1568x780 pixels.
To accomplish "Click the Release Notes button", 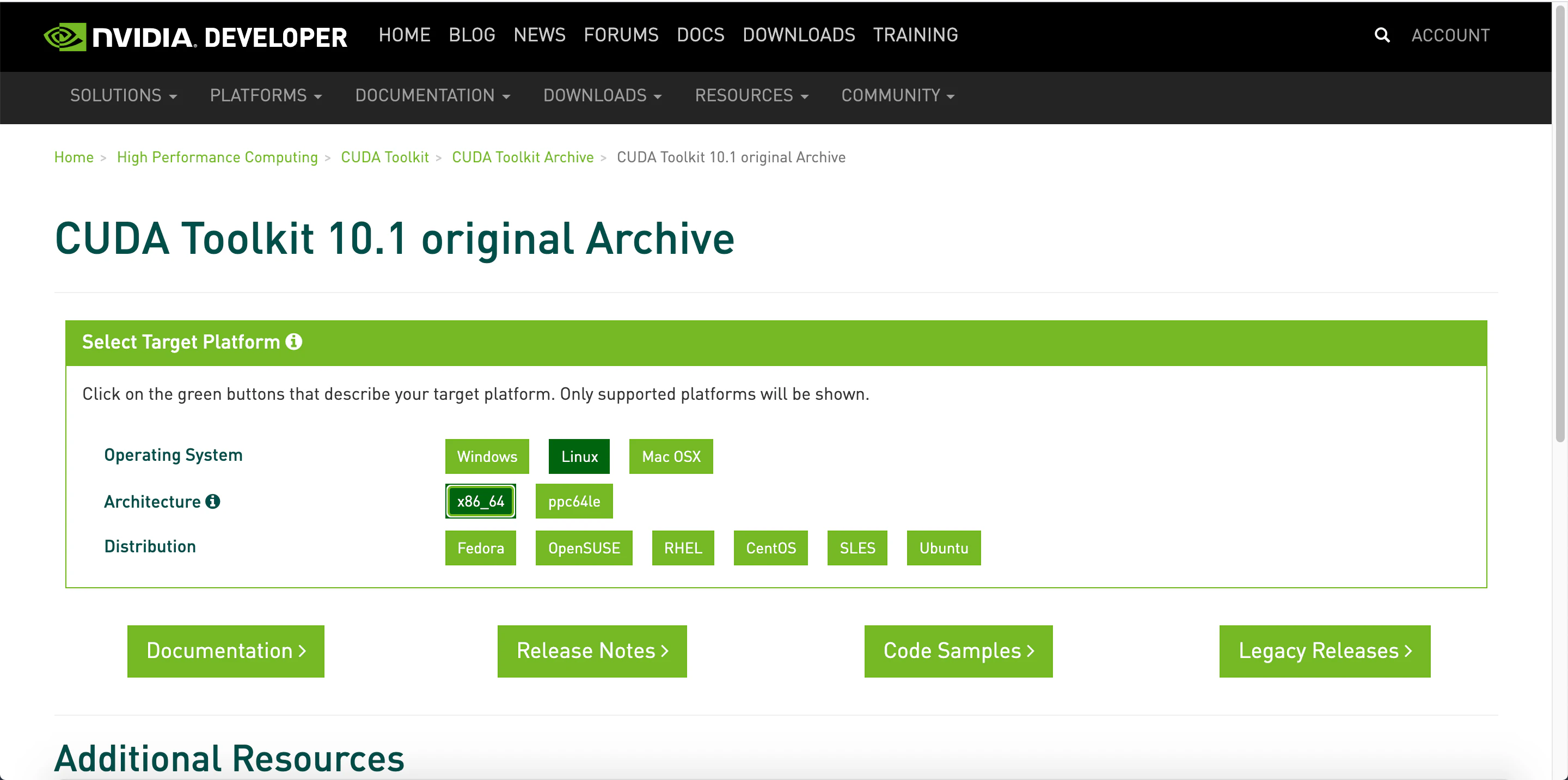I will pyautogui.click(x=592, y=651).
